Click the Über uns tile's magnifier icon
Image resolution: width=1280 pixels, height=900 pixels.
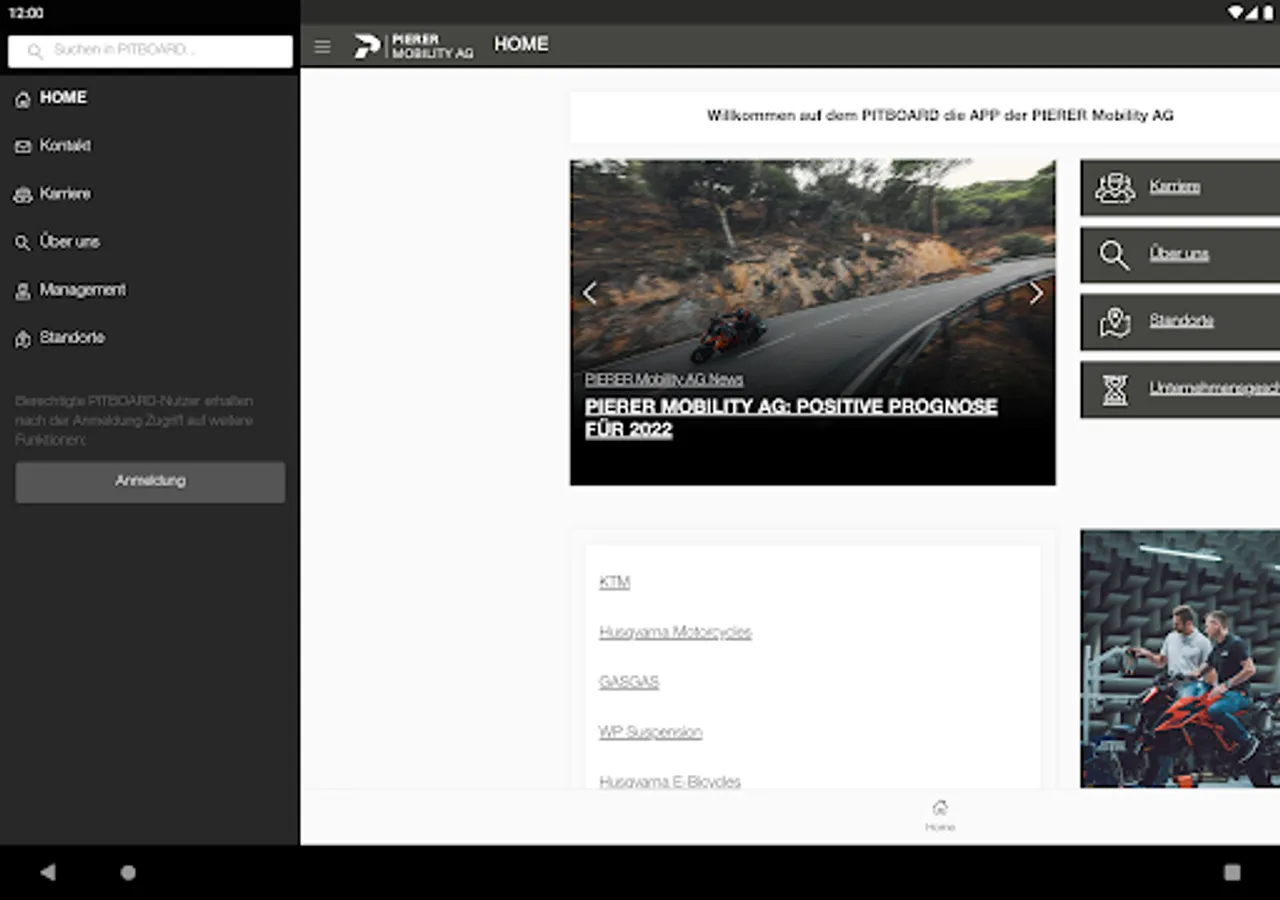pyautogui.click(x=1114, y=255)
